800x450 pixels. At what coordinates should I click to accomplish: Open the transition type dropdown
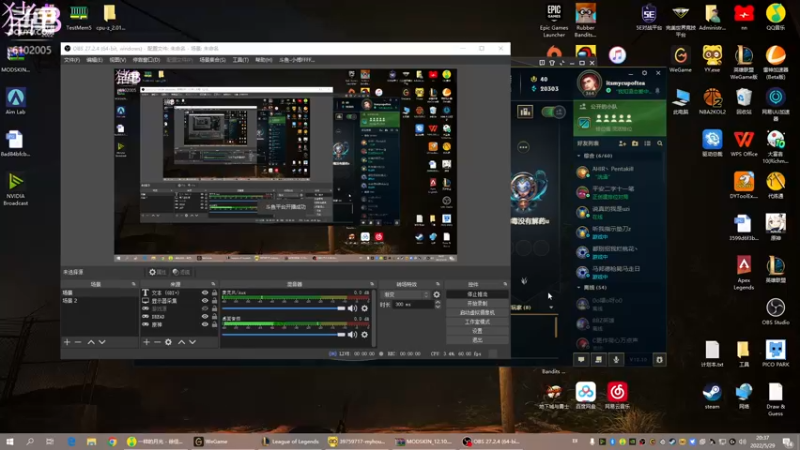[405, 294]
